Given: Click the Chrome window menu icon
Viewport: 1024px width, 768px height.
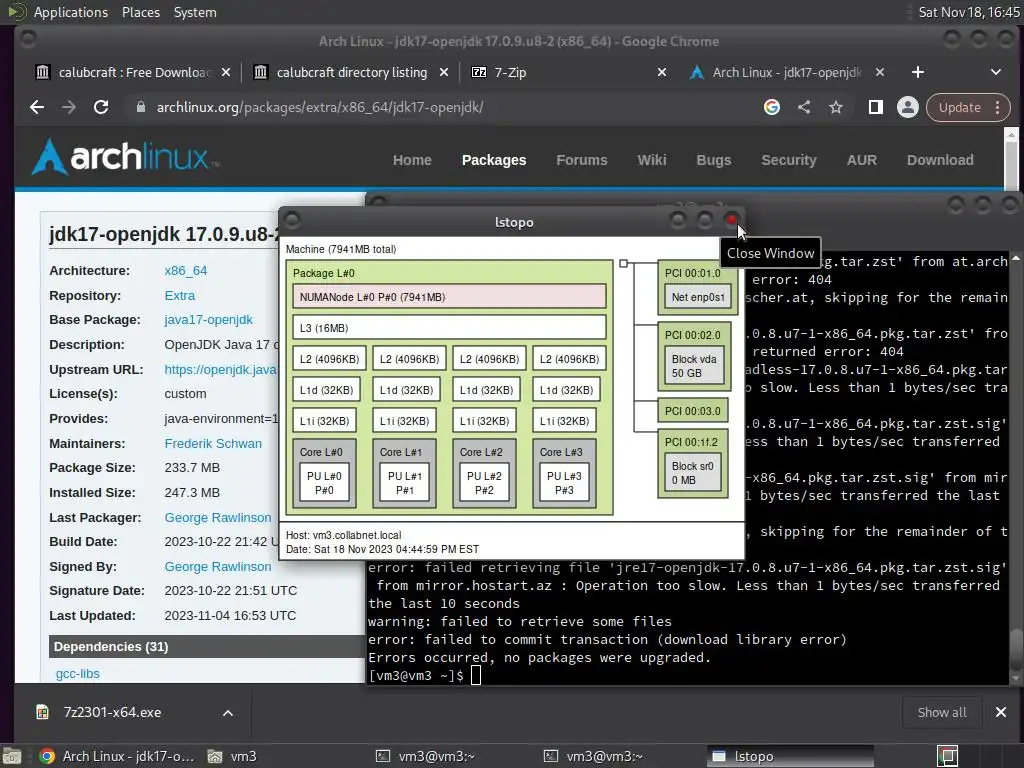Looking at the screenshot, I should [27, 39].
